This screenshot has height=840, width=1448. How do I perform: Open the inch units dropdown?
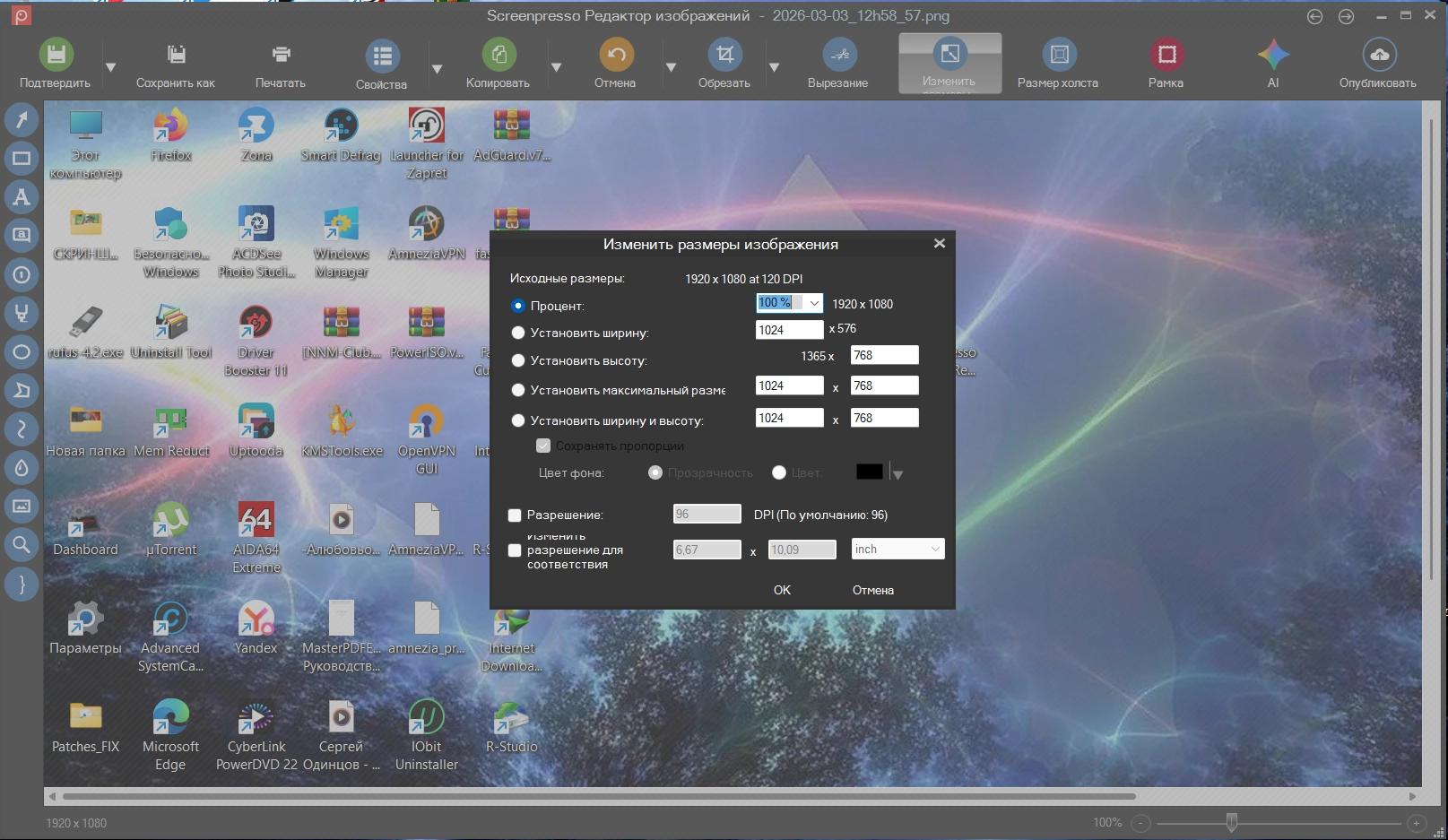(897, 550)
